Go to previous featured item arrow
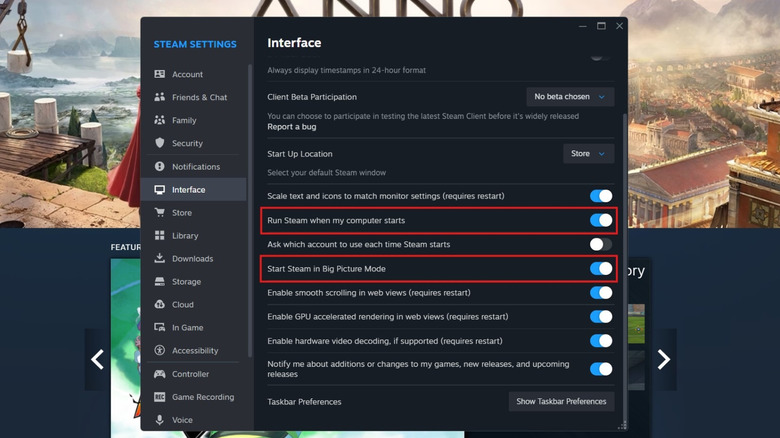This screenshot has height=438, width=780. pyautogui.click(x=98, y=359)
